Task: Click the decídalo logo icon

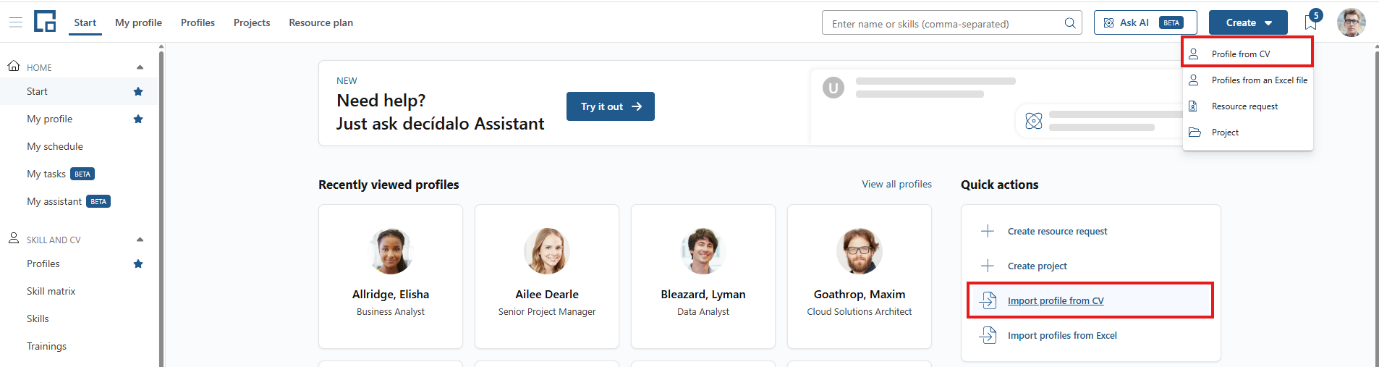Action: (x=45, y=21)
